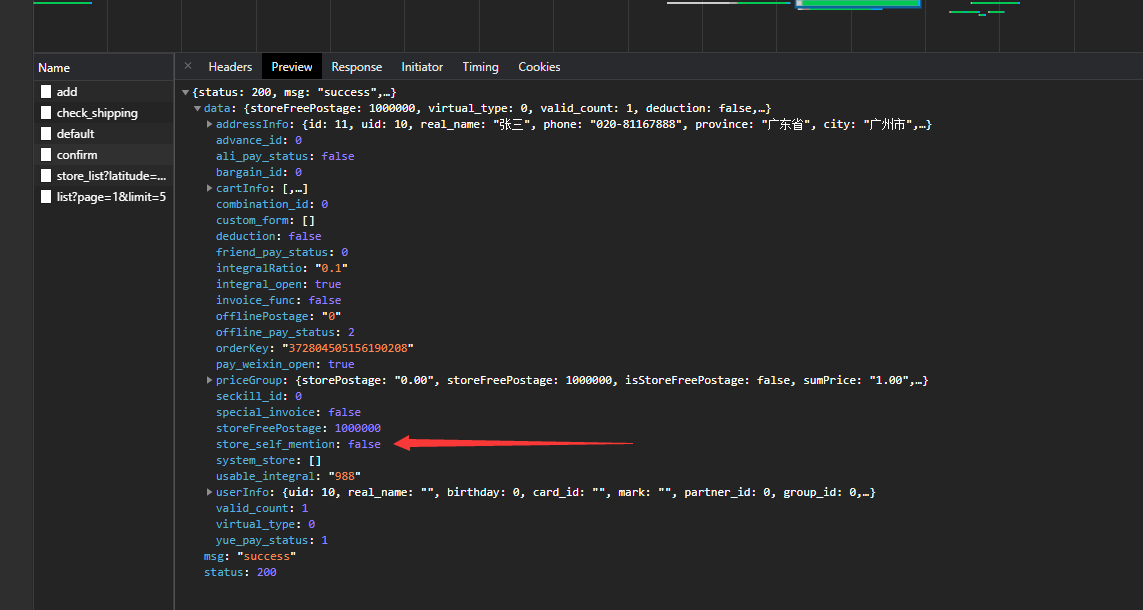Select the integral_open true line
The width and height of the screenshot is (1143, 610).
click(x=278, y=285)
